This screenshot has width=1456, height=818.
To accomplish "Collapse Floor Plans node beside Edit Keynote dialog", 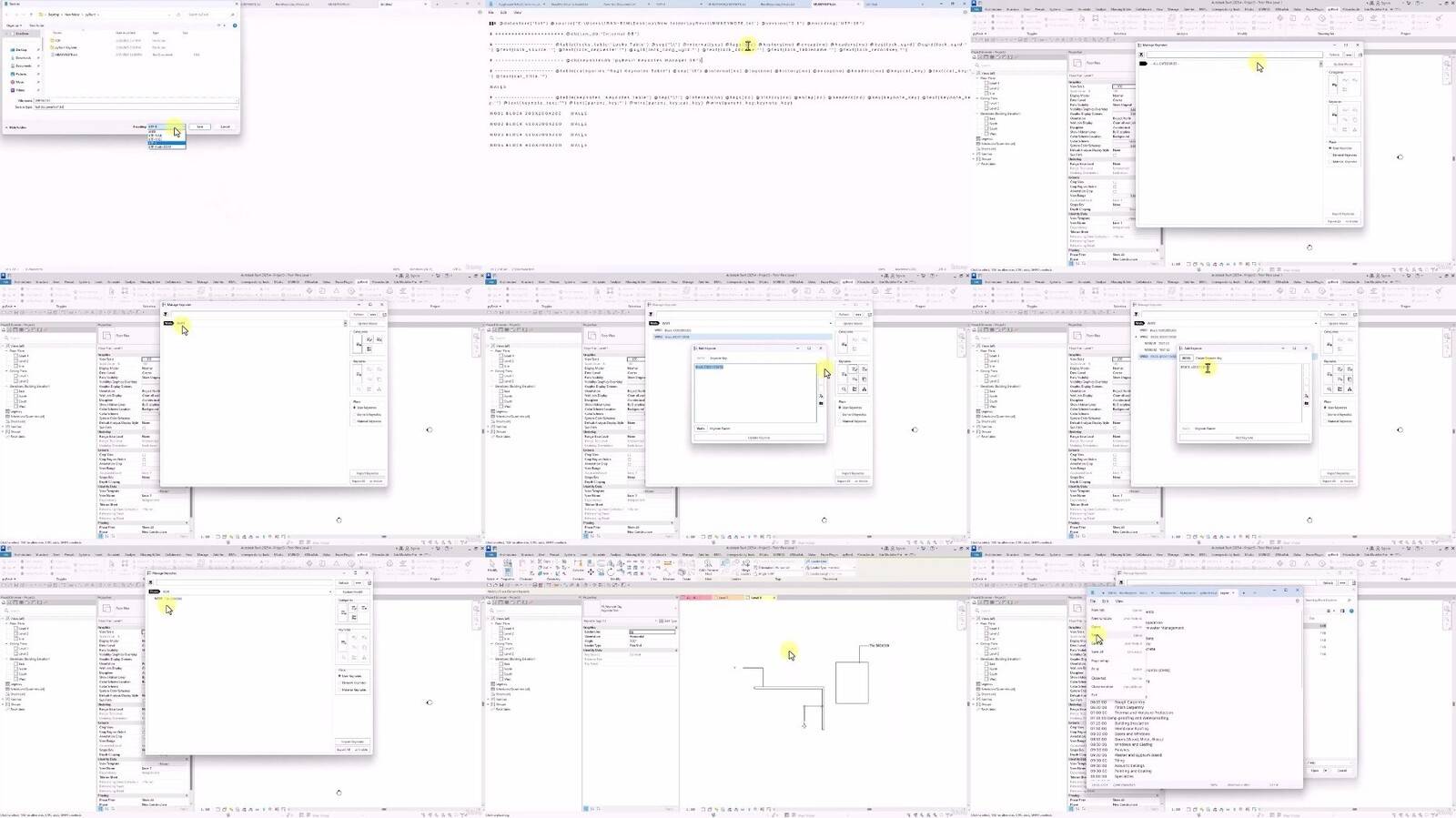I will tap(491, 350).
